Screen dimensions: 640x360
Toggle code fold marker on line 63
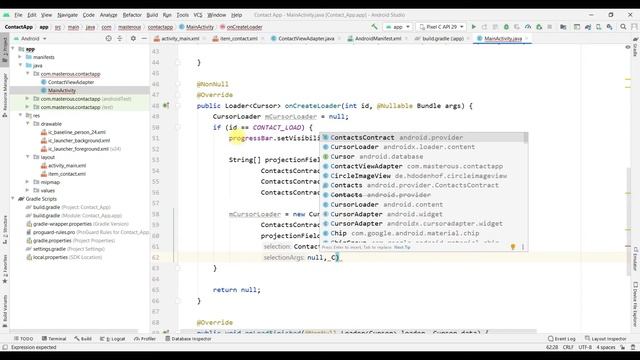(178, 268)
